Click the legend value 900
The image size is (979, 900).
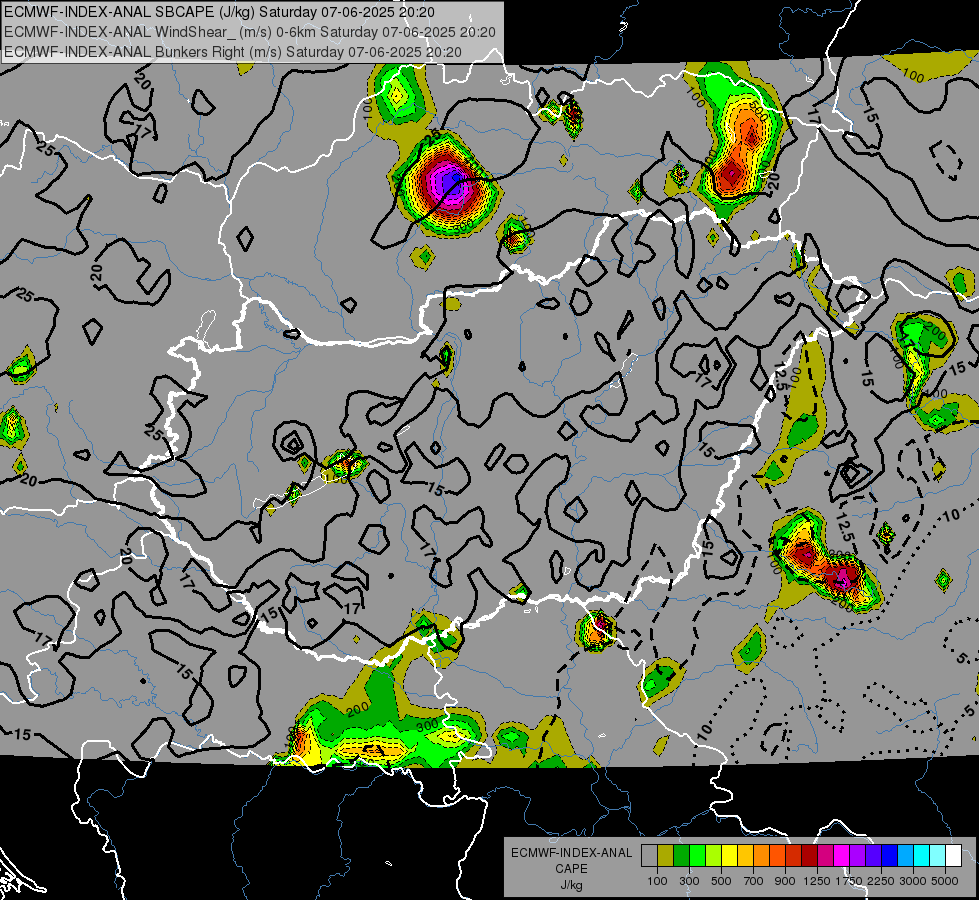(x=785, y=881)
